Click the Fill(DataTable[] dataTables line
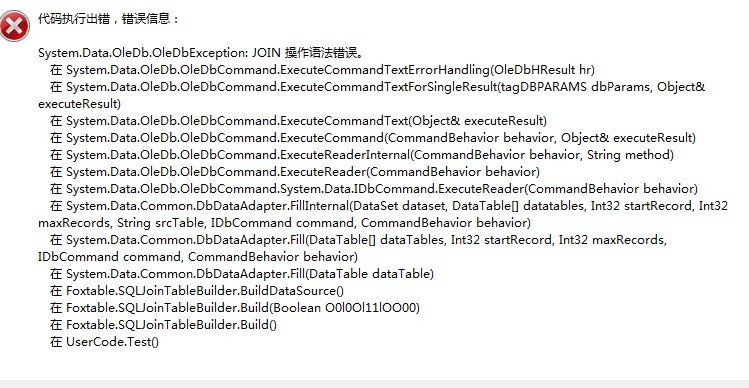Screen dimensions: 749x388 358,239
